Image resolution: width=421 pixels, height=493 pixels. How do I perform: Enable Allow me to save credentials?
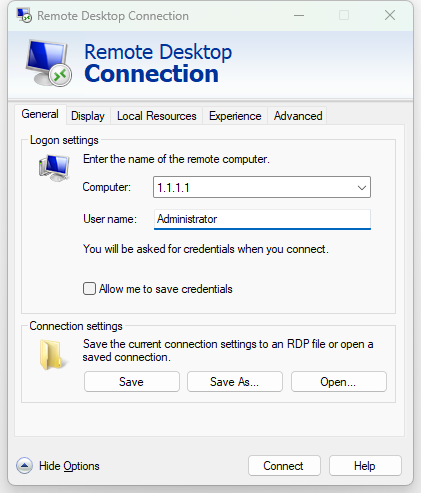click(x=89, y=289)
